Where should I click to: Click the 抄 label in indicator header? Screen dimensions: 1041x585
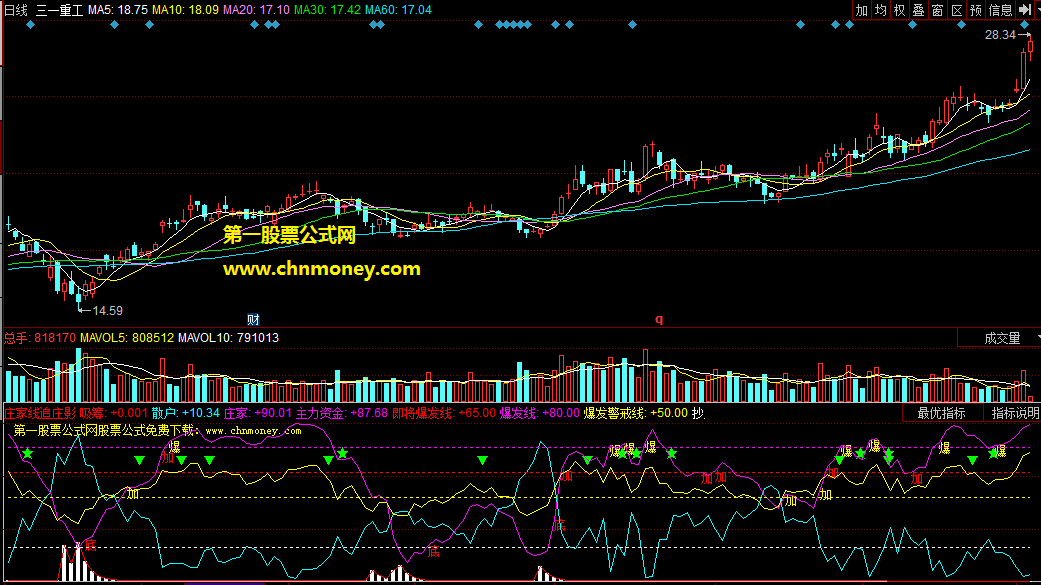click(x=698, y=413)
